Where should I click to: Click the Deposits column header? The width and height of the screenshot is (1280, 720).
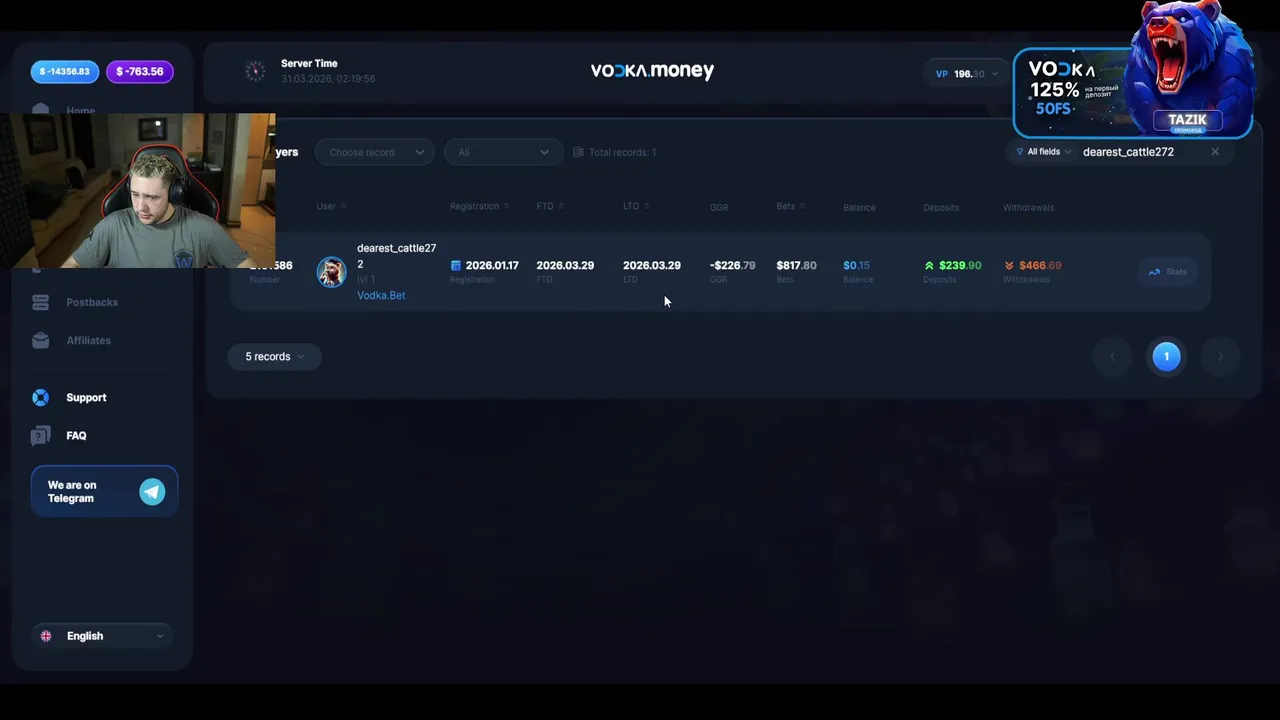coord(941,207)
